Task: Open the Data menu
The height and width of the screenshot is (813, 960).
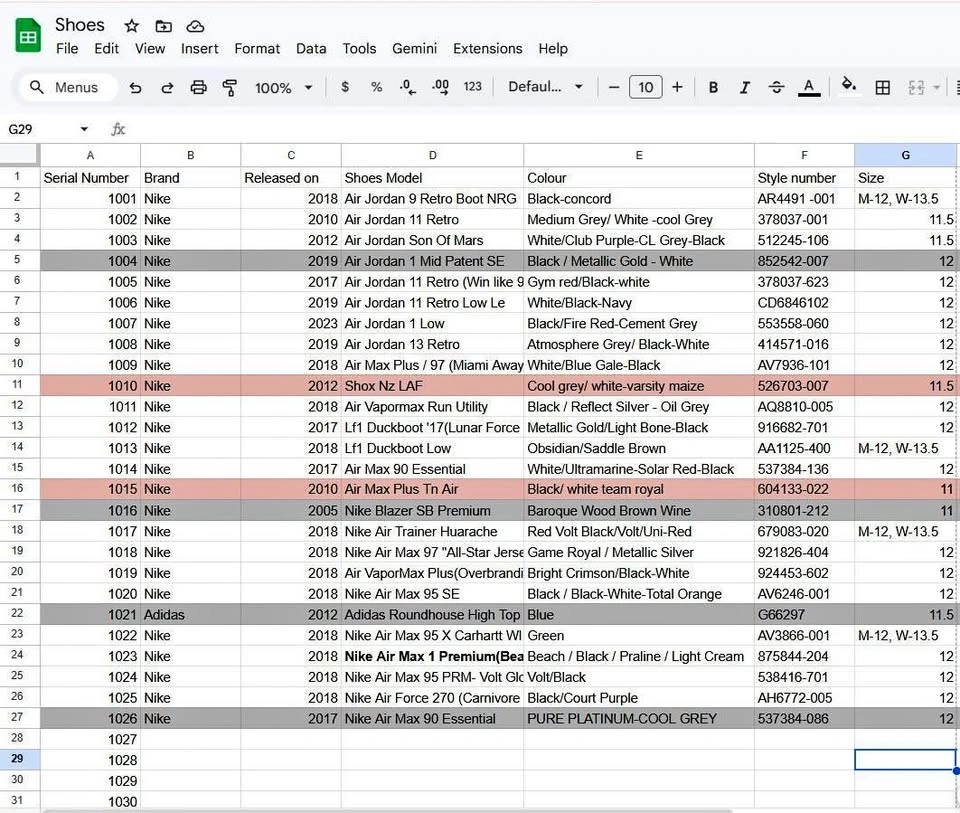Action: point(311,48)
